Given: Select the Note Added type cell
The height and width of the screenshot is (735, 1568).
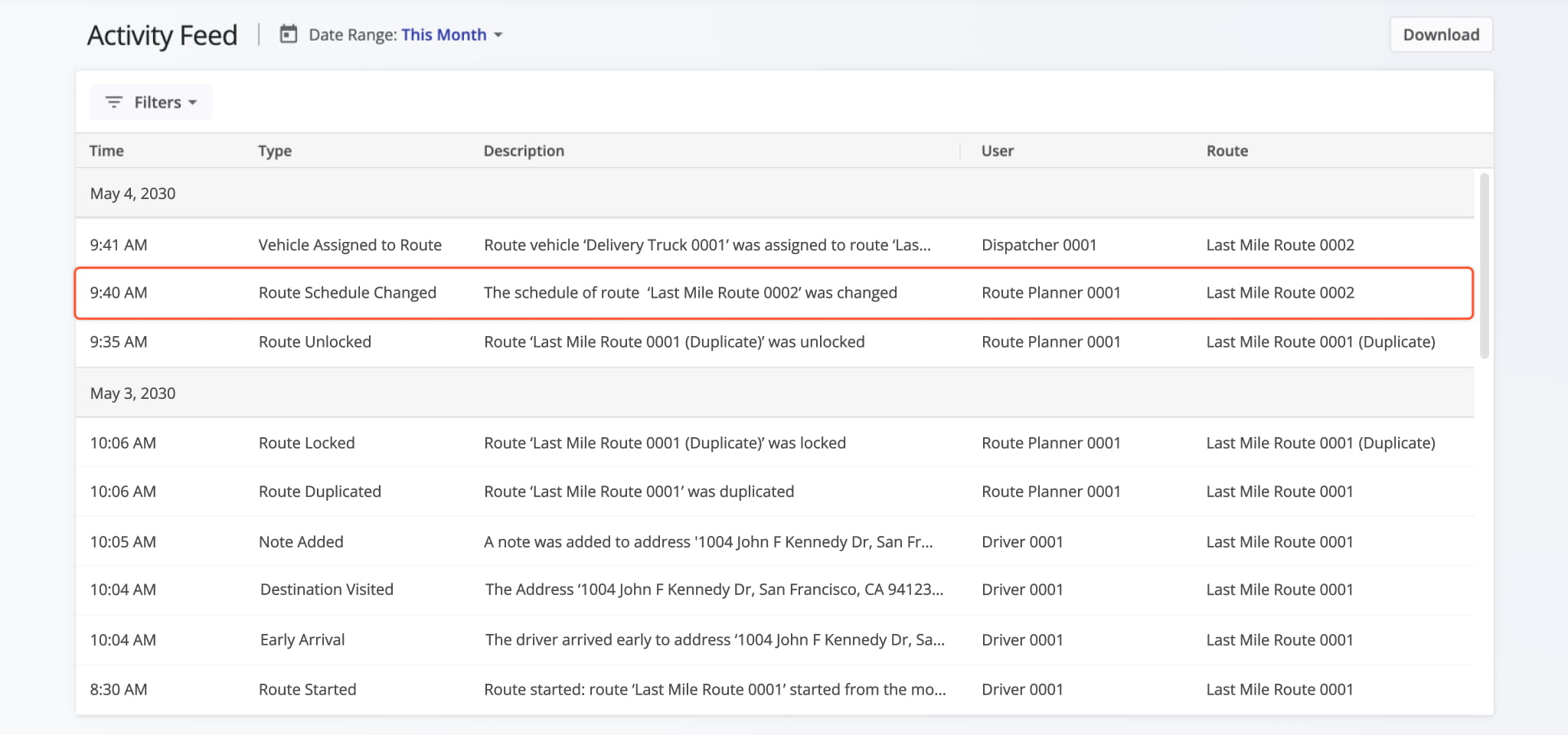Looking at the screenshot, I should click(301, 542).
